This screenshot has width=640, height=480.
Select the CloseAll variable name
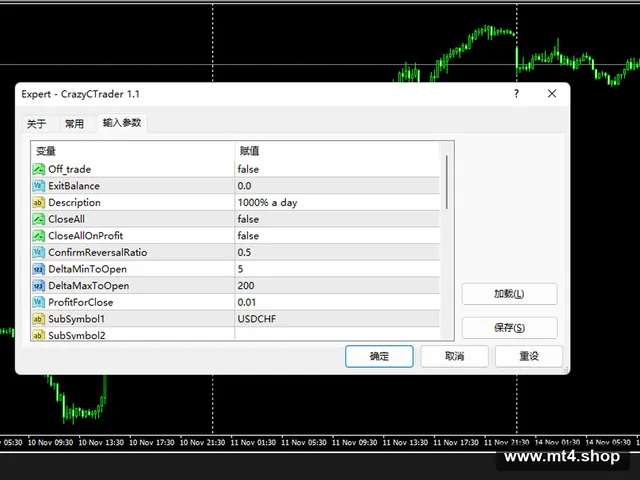(x=67, y=219)
